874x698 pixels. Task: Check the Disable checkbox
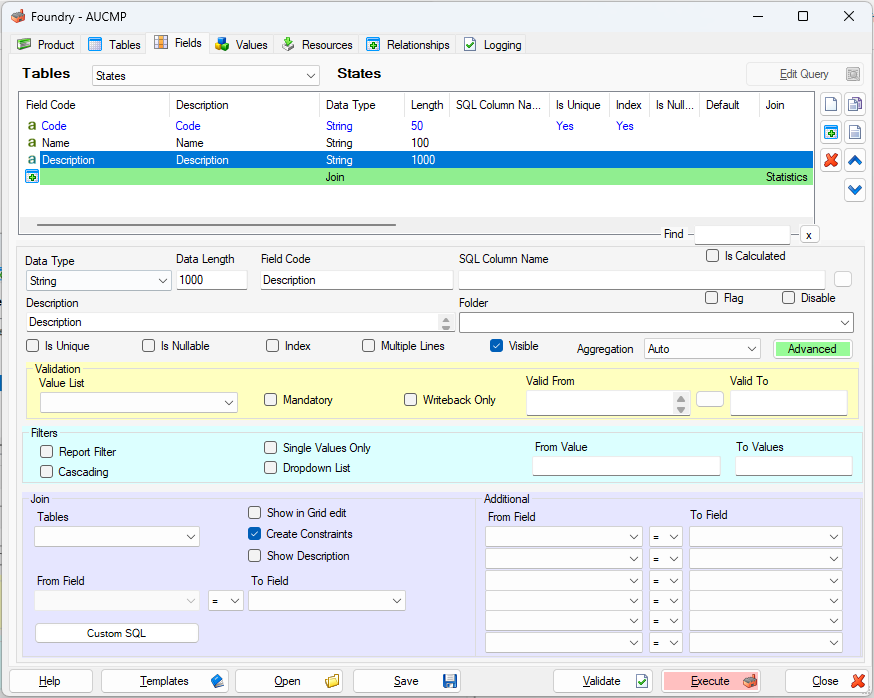(x=788, y=298)
